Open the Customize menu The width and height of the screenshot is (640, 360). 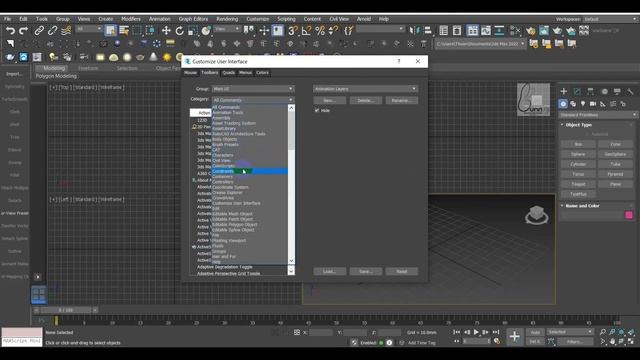pyautogui.click(x=258, y=19)
